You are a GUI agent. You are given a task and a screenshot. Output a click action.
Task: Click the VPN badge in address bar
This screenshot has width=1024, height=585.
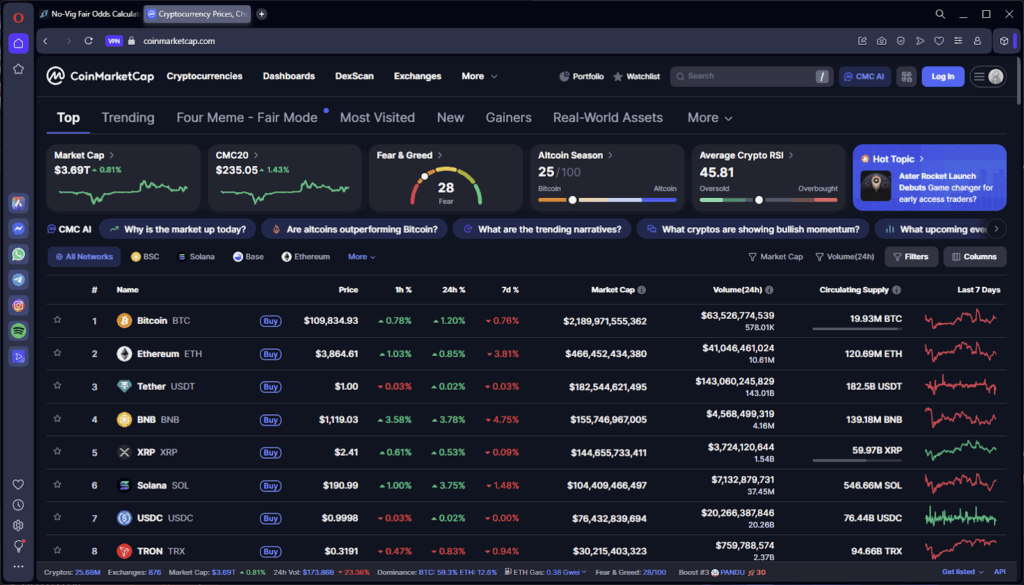(x=114, y=41)
